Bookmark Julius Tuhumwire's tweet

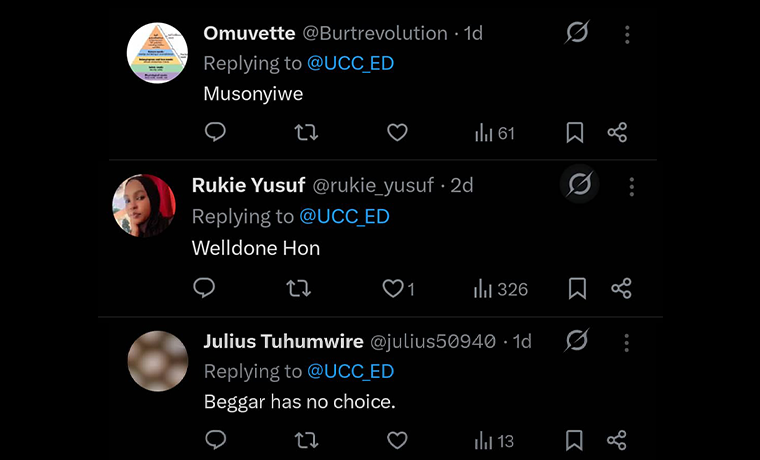coord(575,440)
